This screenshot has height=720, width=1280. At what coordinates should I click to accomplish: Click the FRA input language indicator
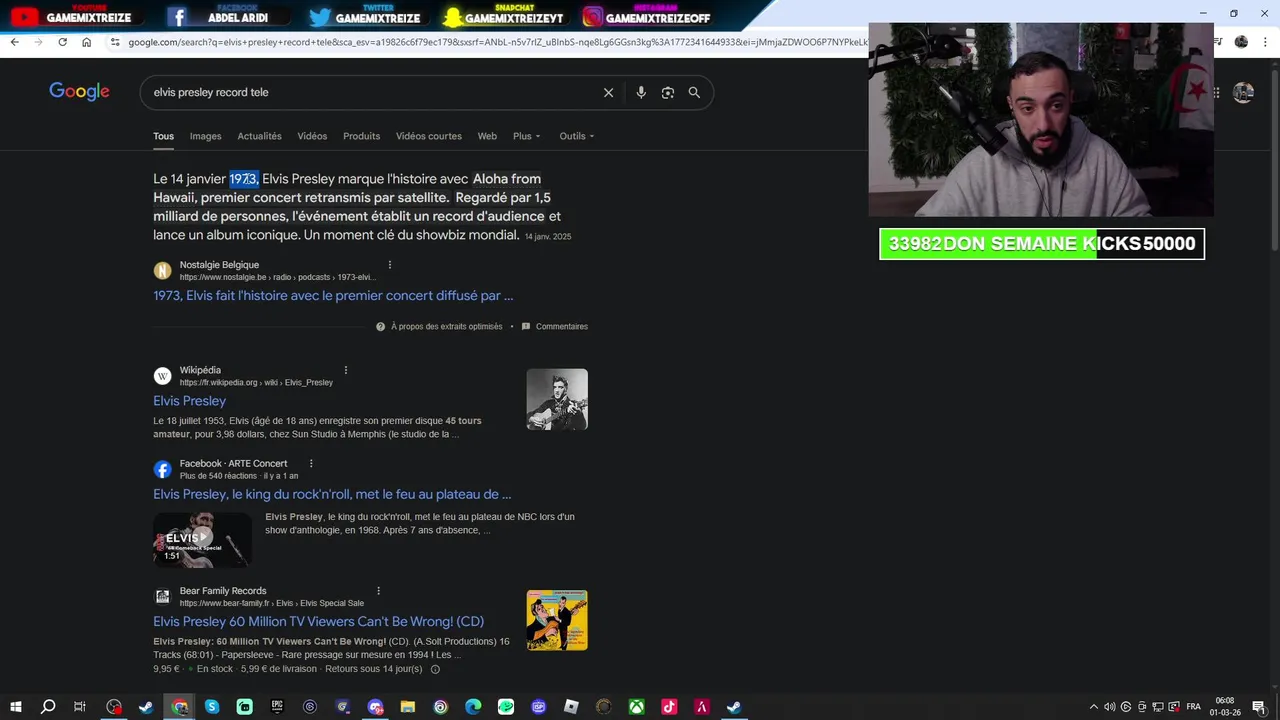click(x=1193, y=707)
